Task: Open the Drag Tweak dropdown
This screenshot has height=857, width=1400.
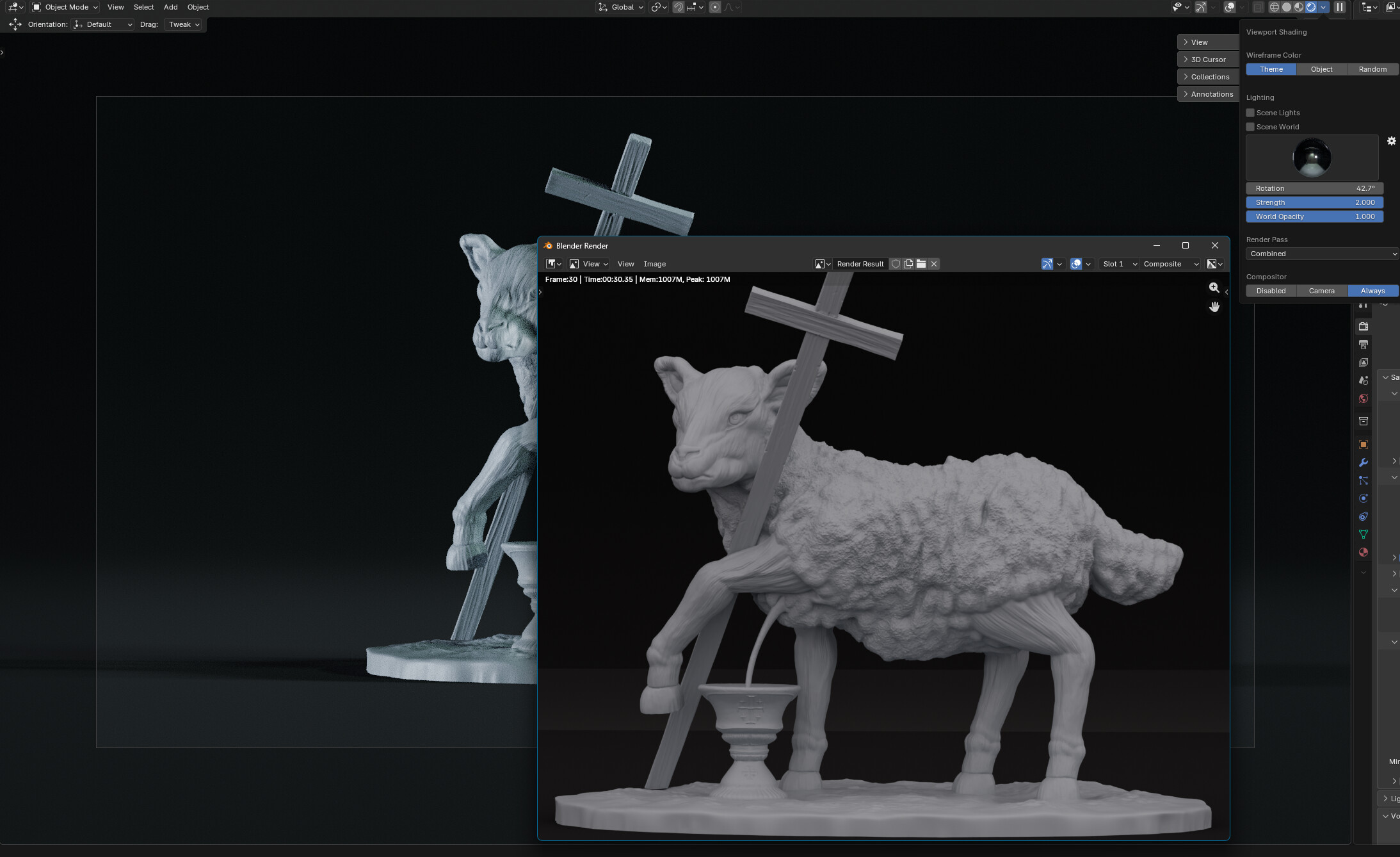Action: 183,24
